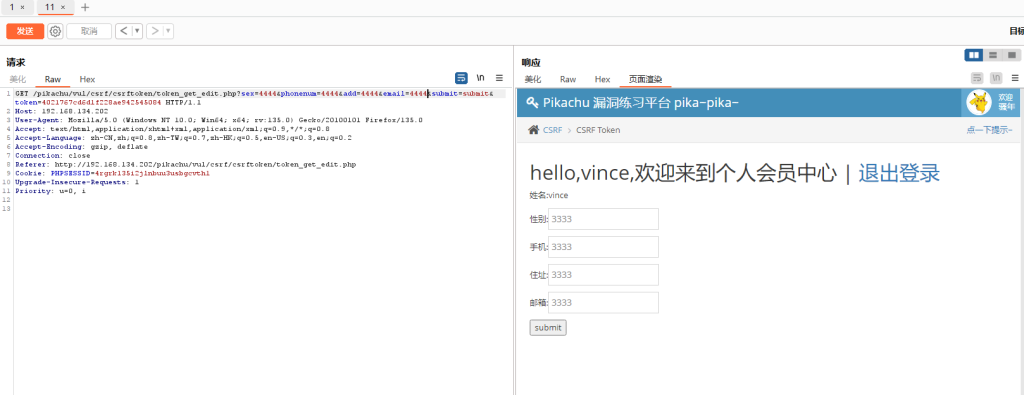Image resolution: width=1024 pixels, height=395 pixels.
Task: Click the home icon in CSRF breadcrumb
Action: 534,130
